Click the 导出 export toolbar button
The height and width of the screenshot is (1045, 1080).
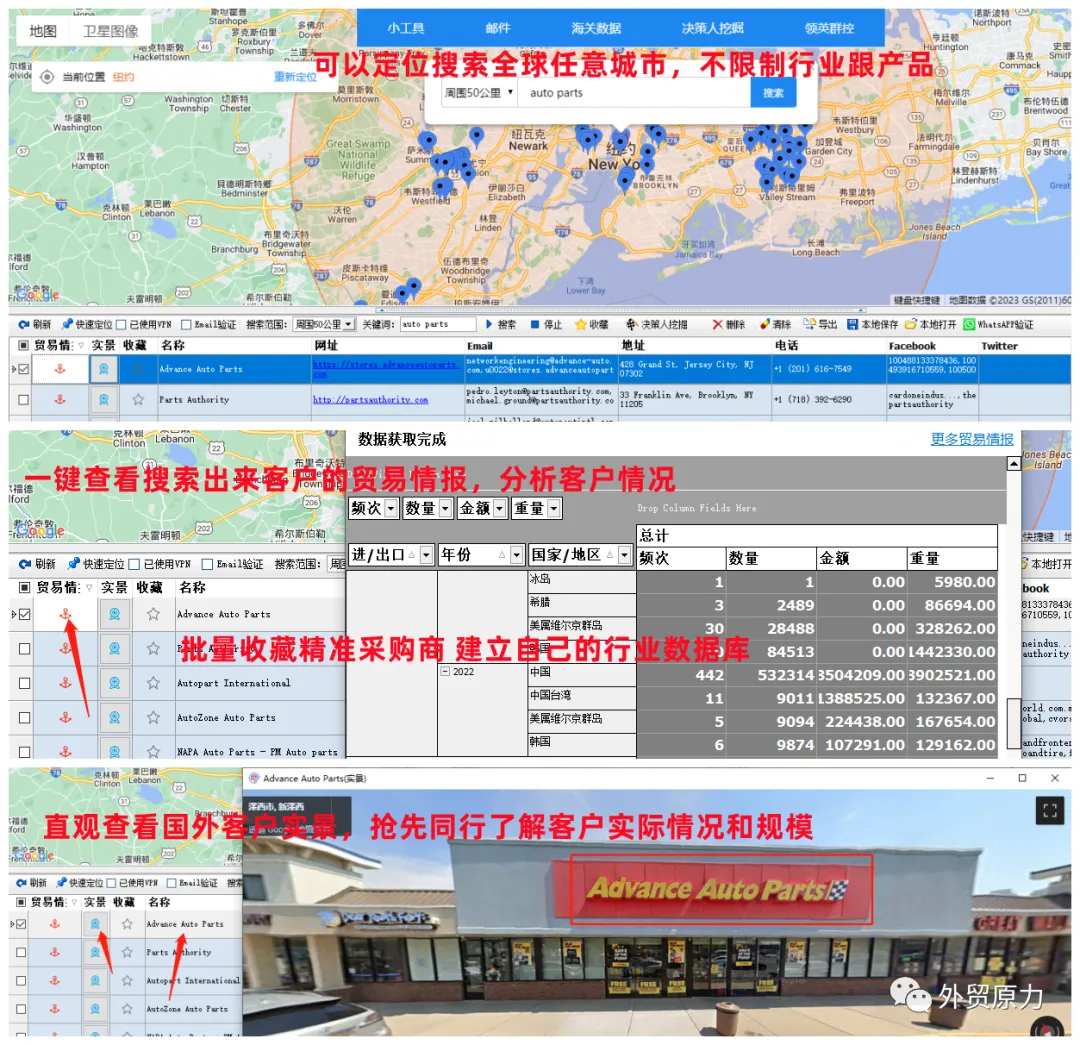tap(820, 324)
